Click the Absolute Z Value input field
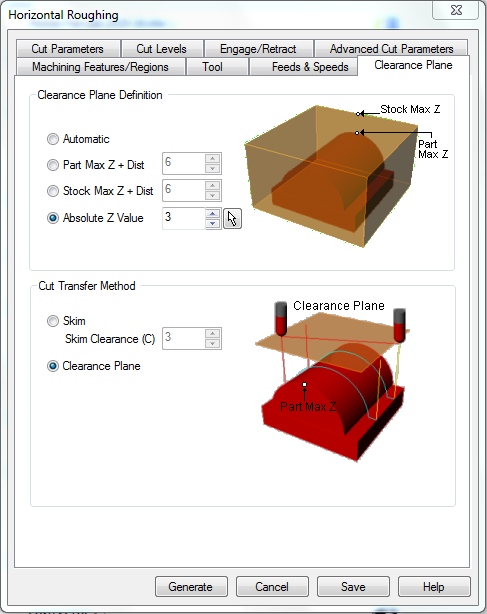The image size is (487, 614). coord(184,218)
